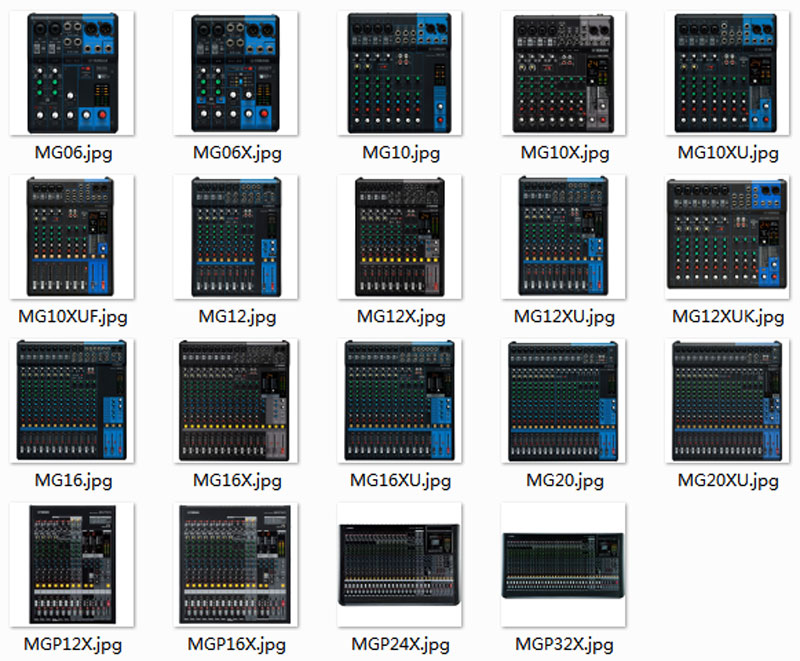
Task: Pick the MG12X.jpg image thumbnail
Action: pyautogui.click(x=400, y=237)
